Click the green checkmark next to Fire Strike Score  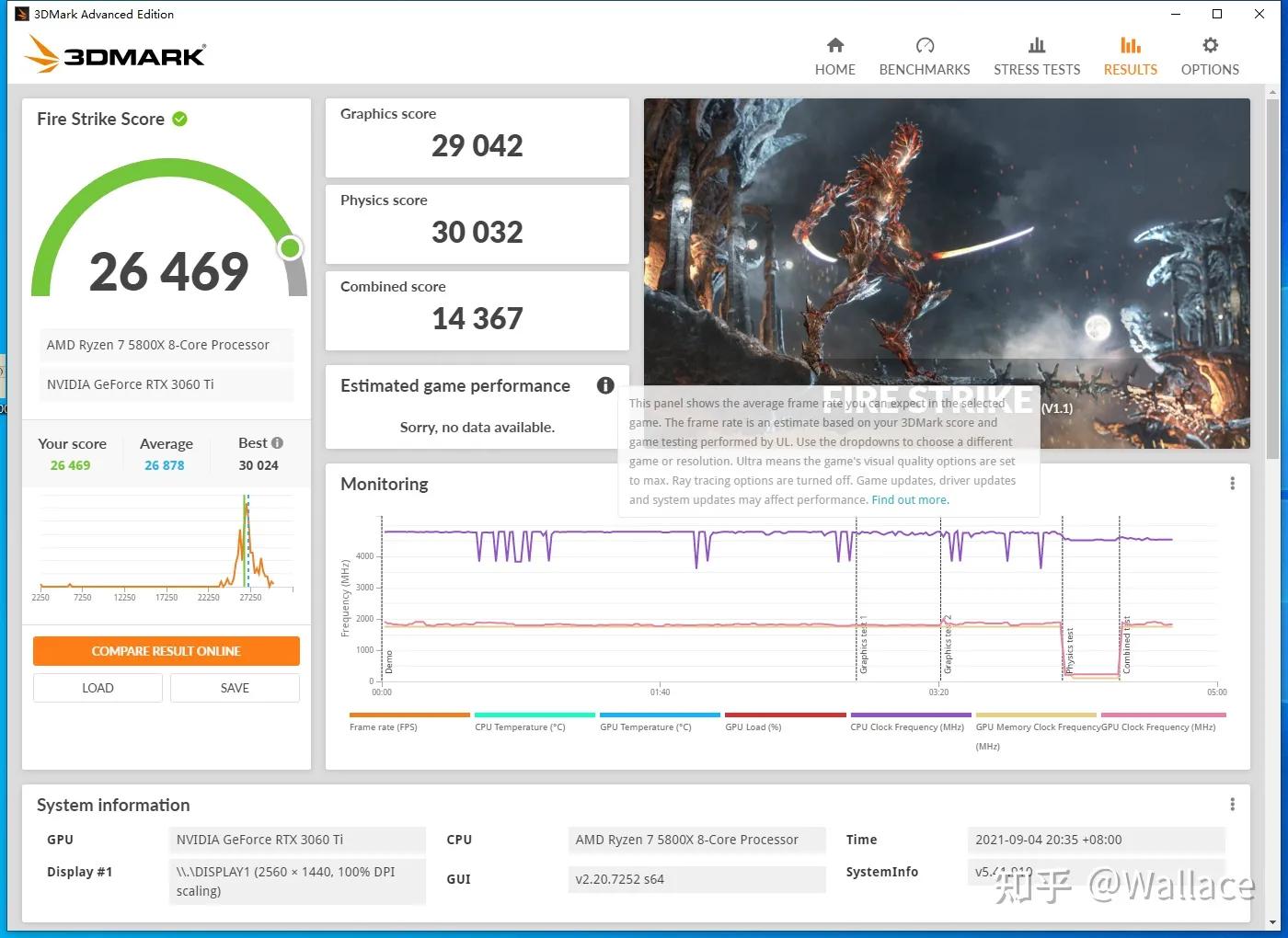pos(178,119)
